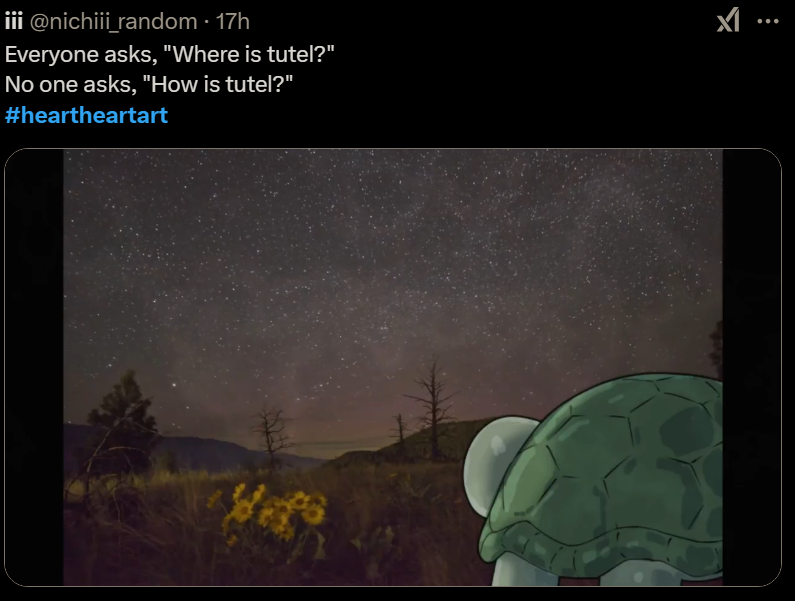This screenshot has height=601, width=795.
Task: Click the right black letterbox bar
Action: 752,367
